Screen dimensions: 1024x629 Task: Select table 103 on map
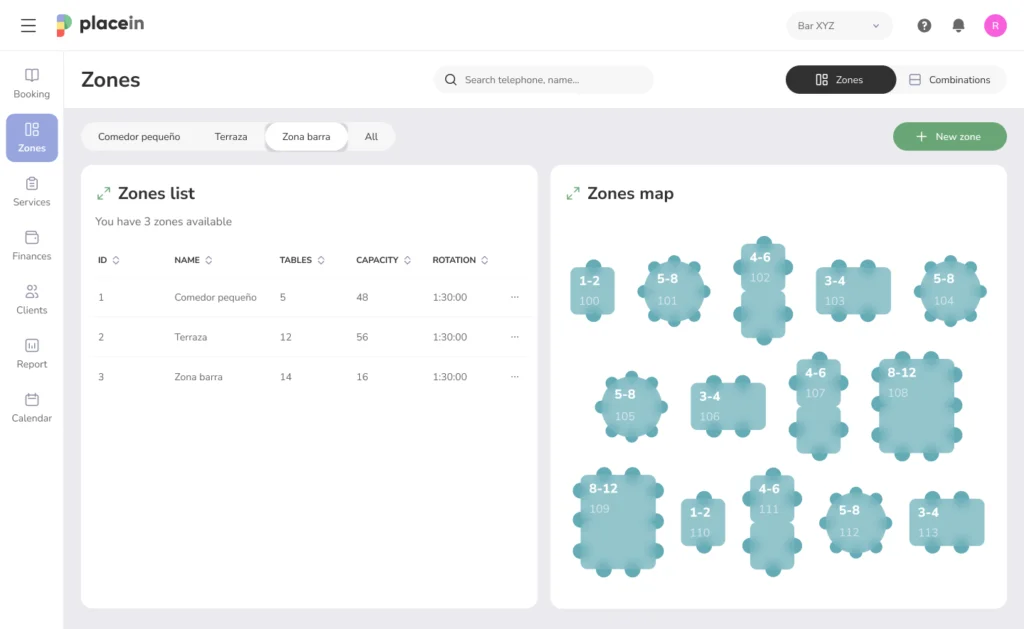[853, 291]
